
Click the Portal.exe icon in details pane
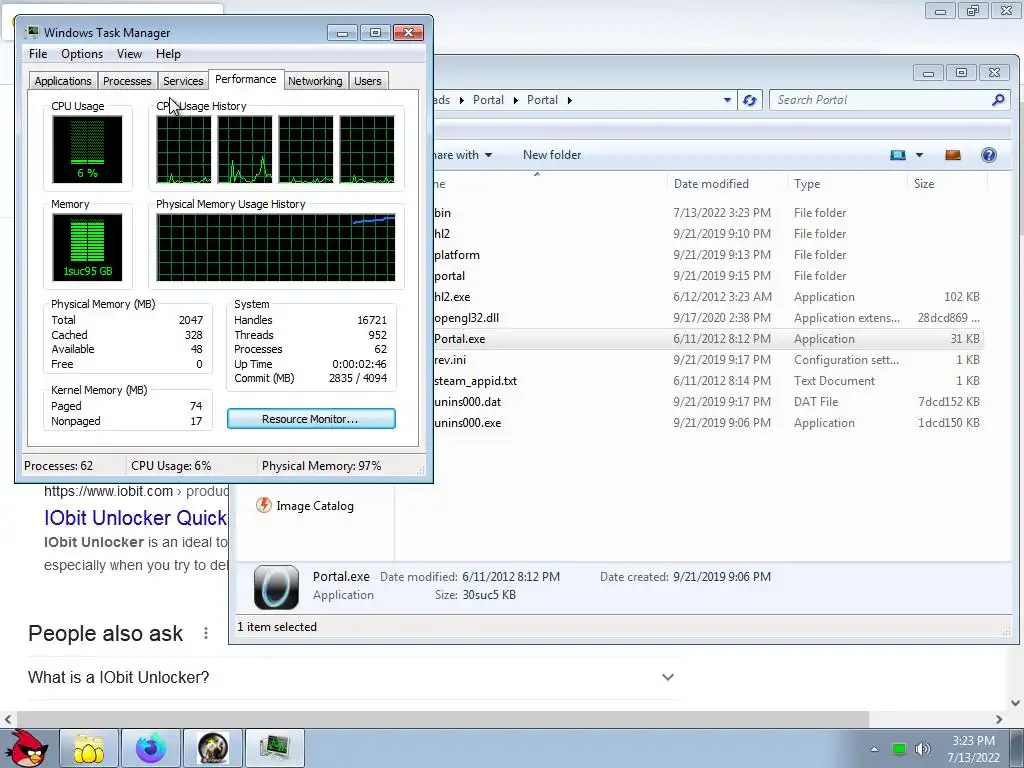tap(276, 587)
